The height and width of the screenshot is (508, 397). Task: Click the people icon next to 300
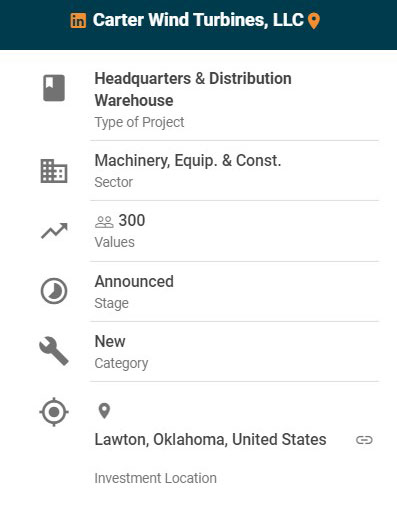[104, 222]
